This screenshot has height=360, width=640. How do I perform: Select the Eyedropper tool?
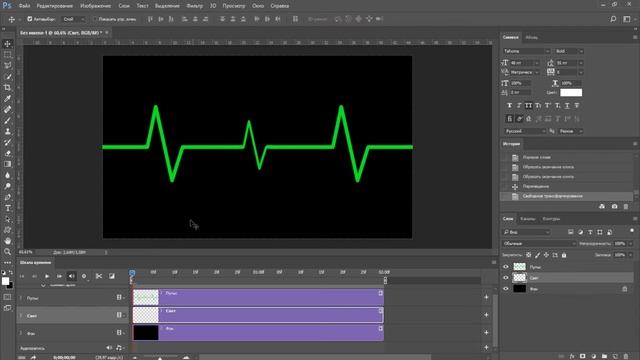pyautogui.click(x=7, y=98)
